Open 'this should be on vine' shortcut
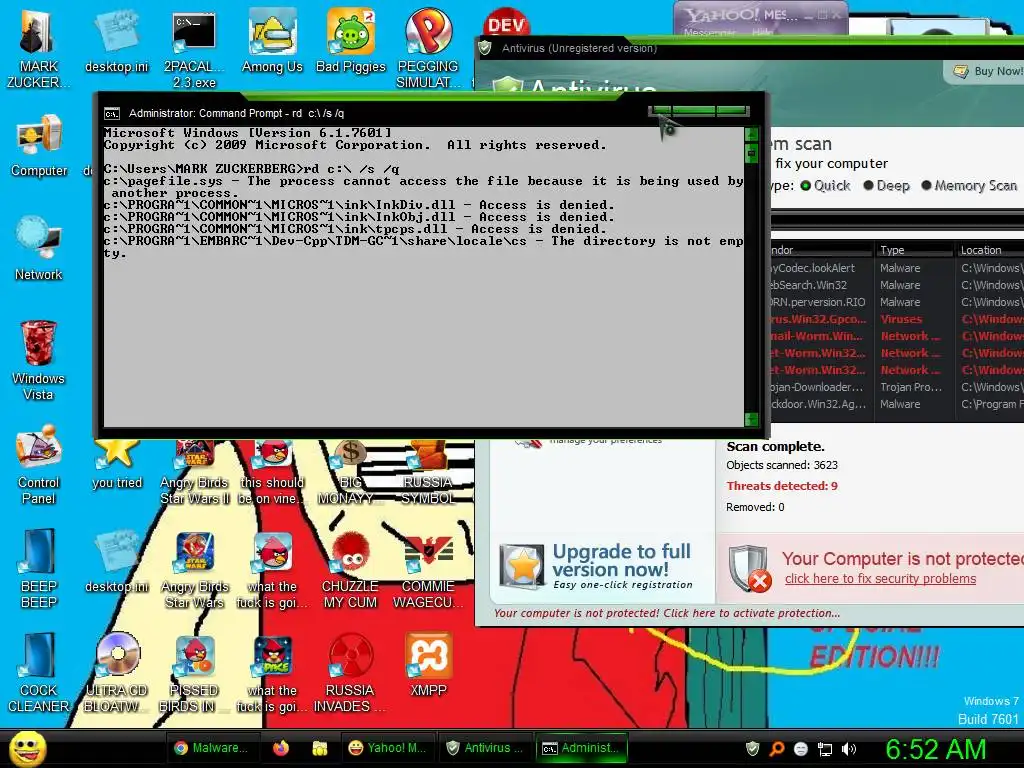The image size is (1024, 768). click(x=272, y=473)
